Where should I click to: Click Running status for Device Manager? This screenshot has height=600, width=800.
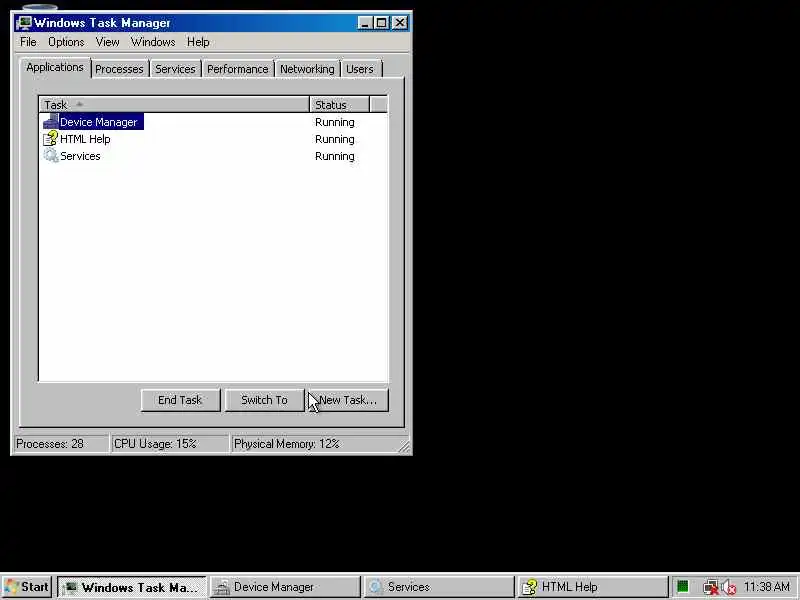pyautogui.click(x=335, y=122)
